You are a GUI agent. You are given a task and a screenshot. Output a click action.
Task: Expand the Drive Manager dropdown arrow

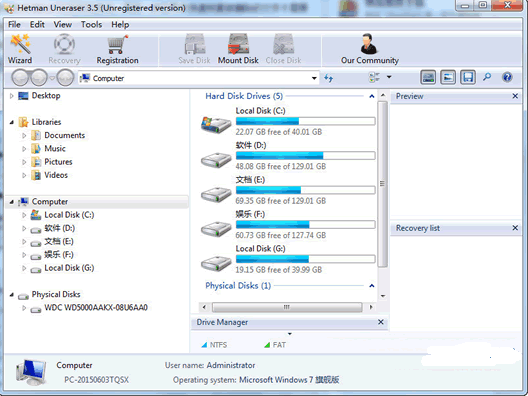point(290,334)
